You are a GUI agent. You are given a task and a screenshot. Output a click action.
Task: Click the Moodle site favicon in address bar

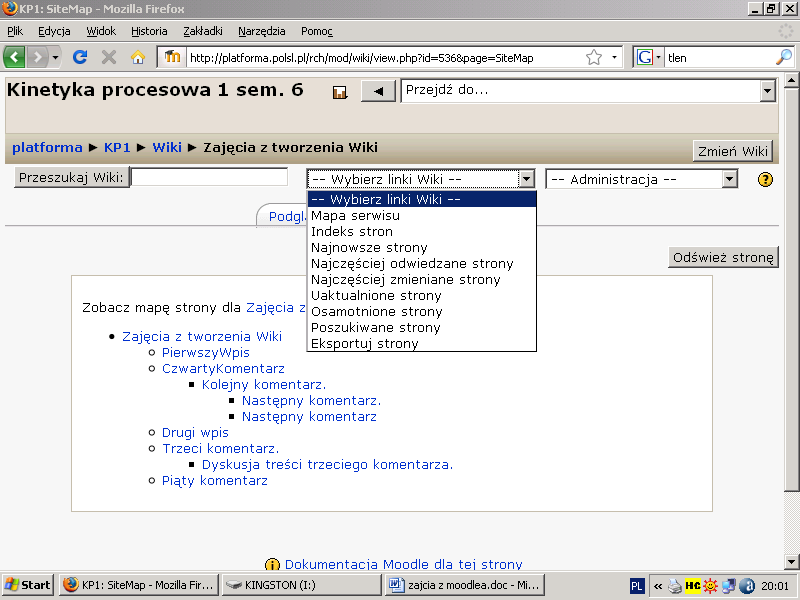click(172, 57)
